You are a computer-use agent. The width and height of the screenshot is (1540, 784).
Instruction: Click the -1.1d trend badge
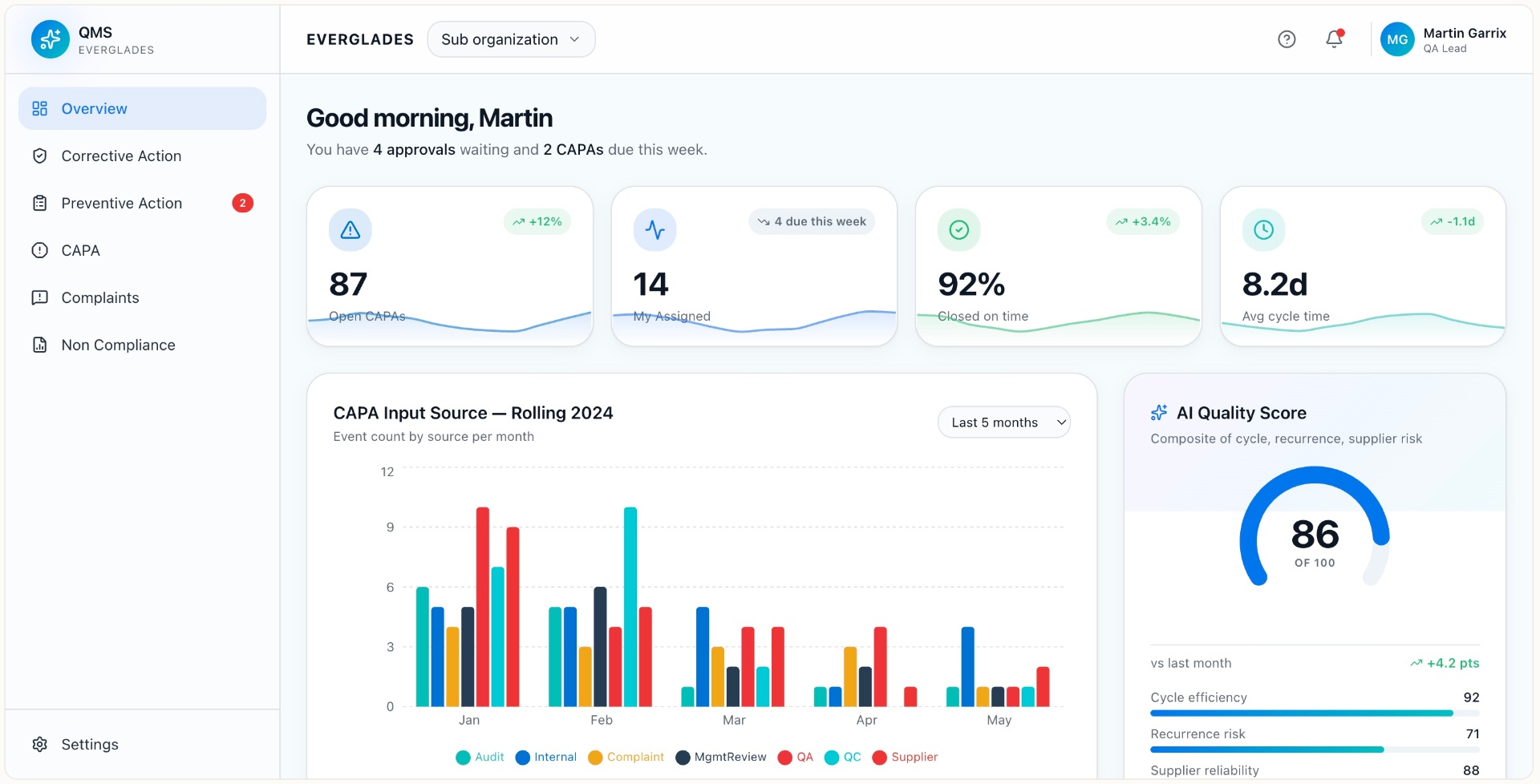pyautogui.click(x=1453, y=221)
